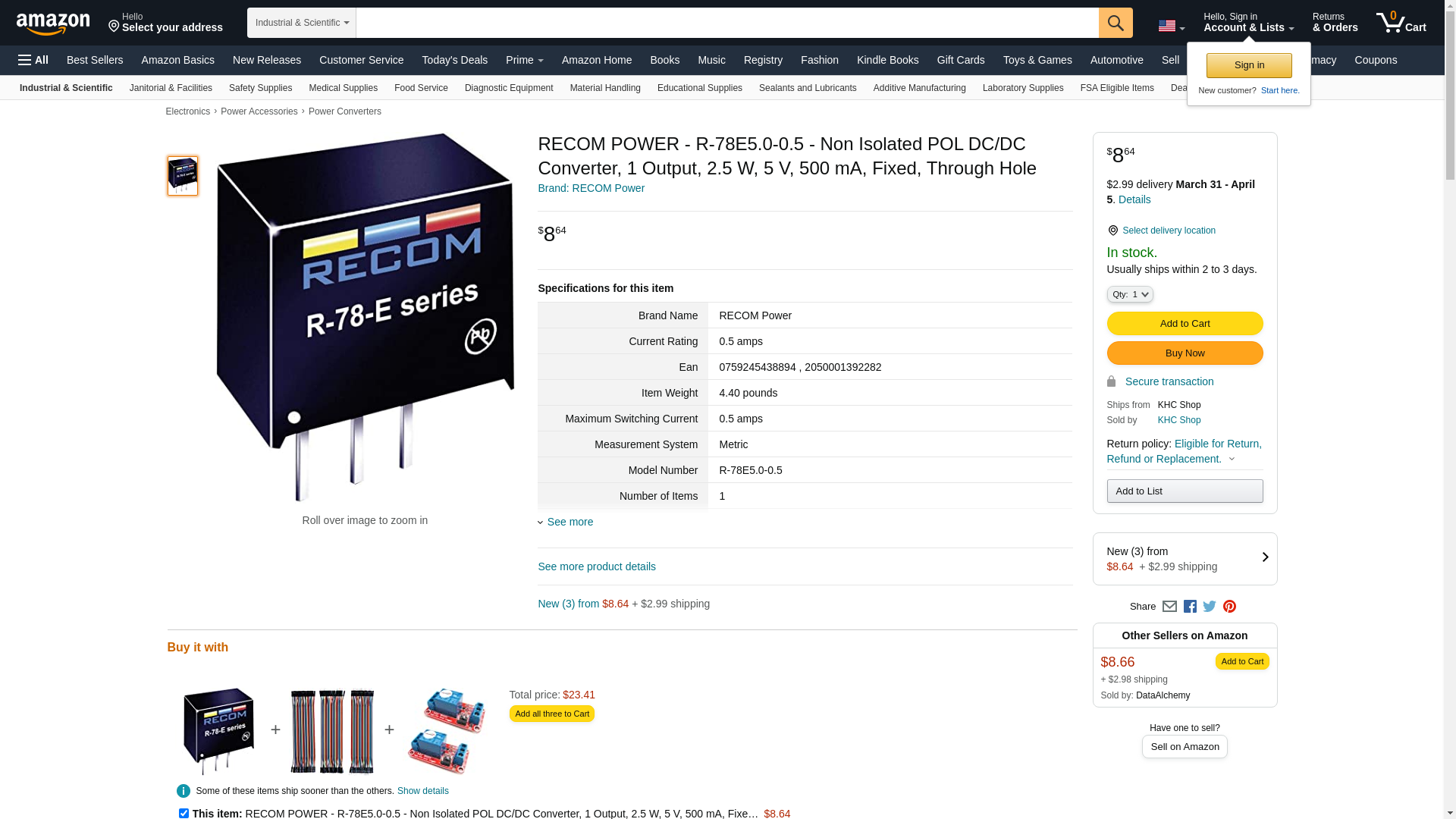Open the country flag language selector
Viewport: 1456px width, 819px height.
click(x=1171, y=26)
